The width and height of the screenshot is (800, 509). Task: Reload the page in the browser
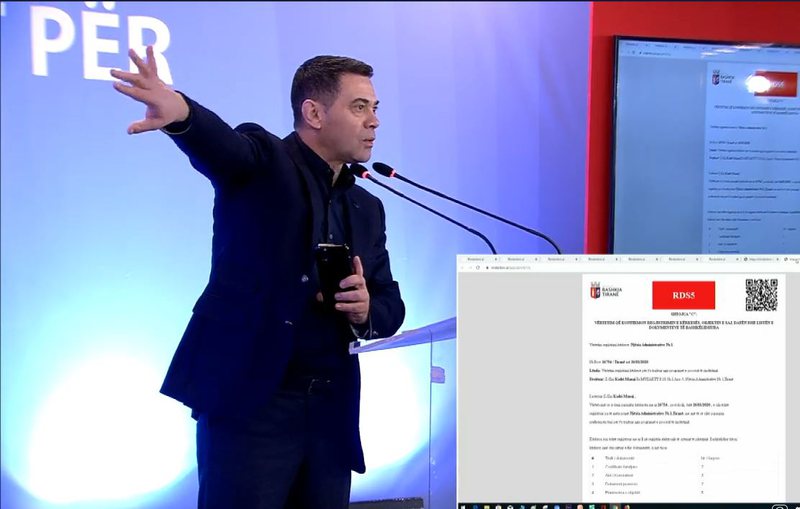click(x=478, y=268)
